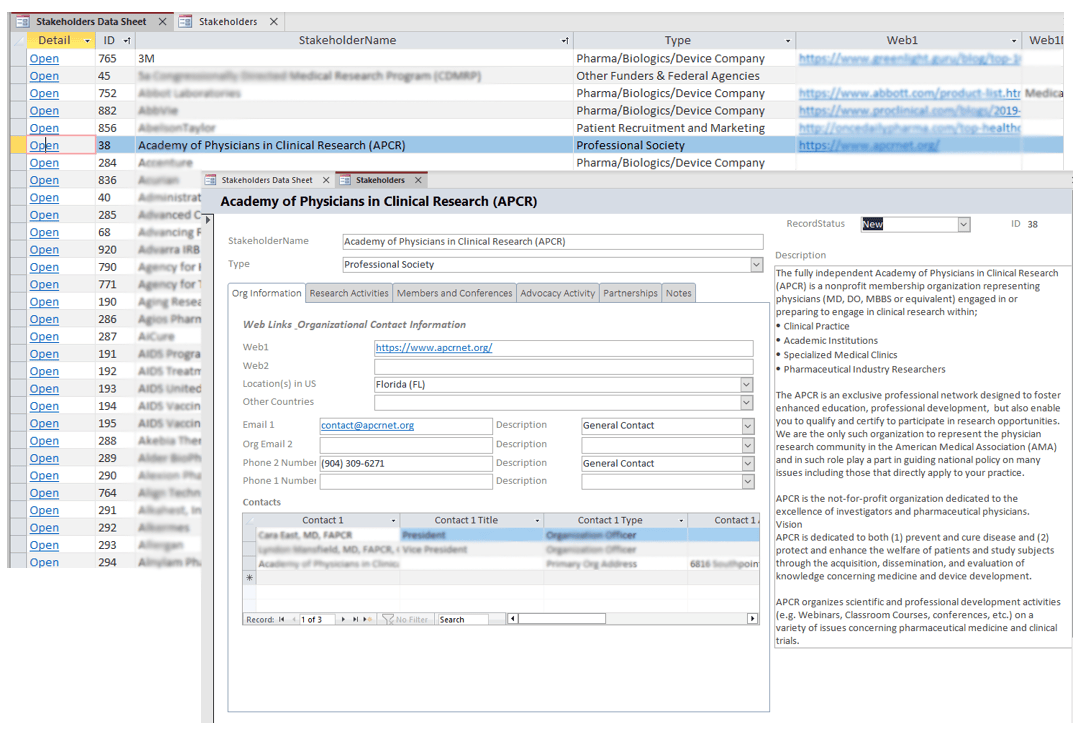Image resolution: width=1080 pixels, height=745 pixels.
Task: Close back window's Stakeholders Data Sheet tab
Action: [163, 21]
